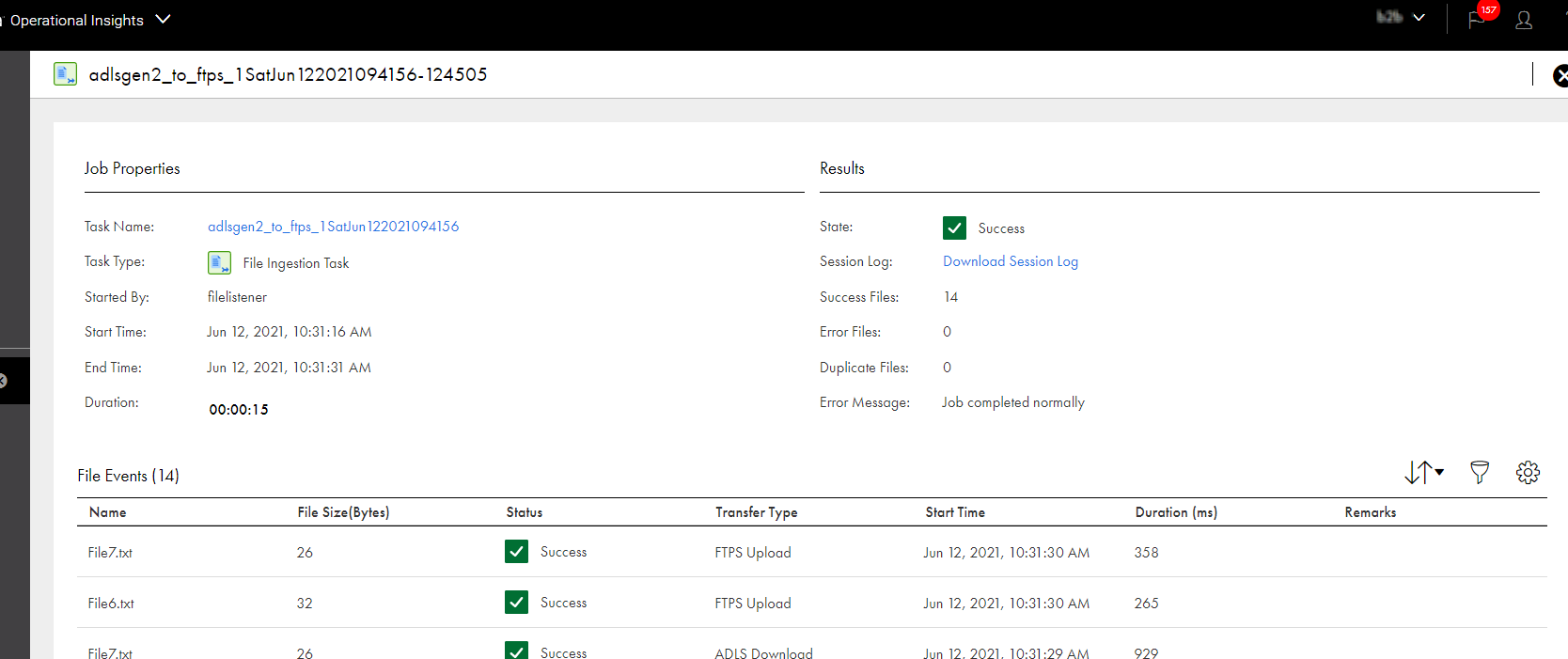Sort by Status column header
Image resolution: width=1568 pixels, height=659 pixels.
[525, 512]
